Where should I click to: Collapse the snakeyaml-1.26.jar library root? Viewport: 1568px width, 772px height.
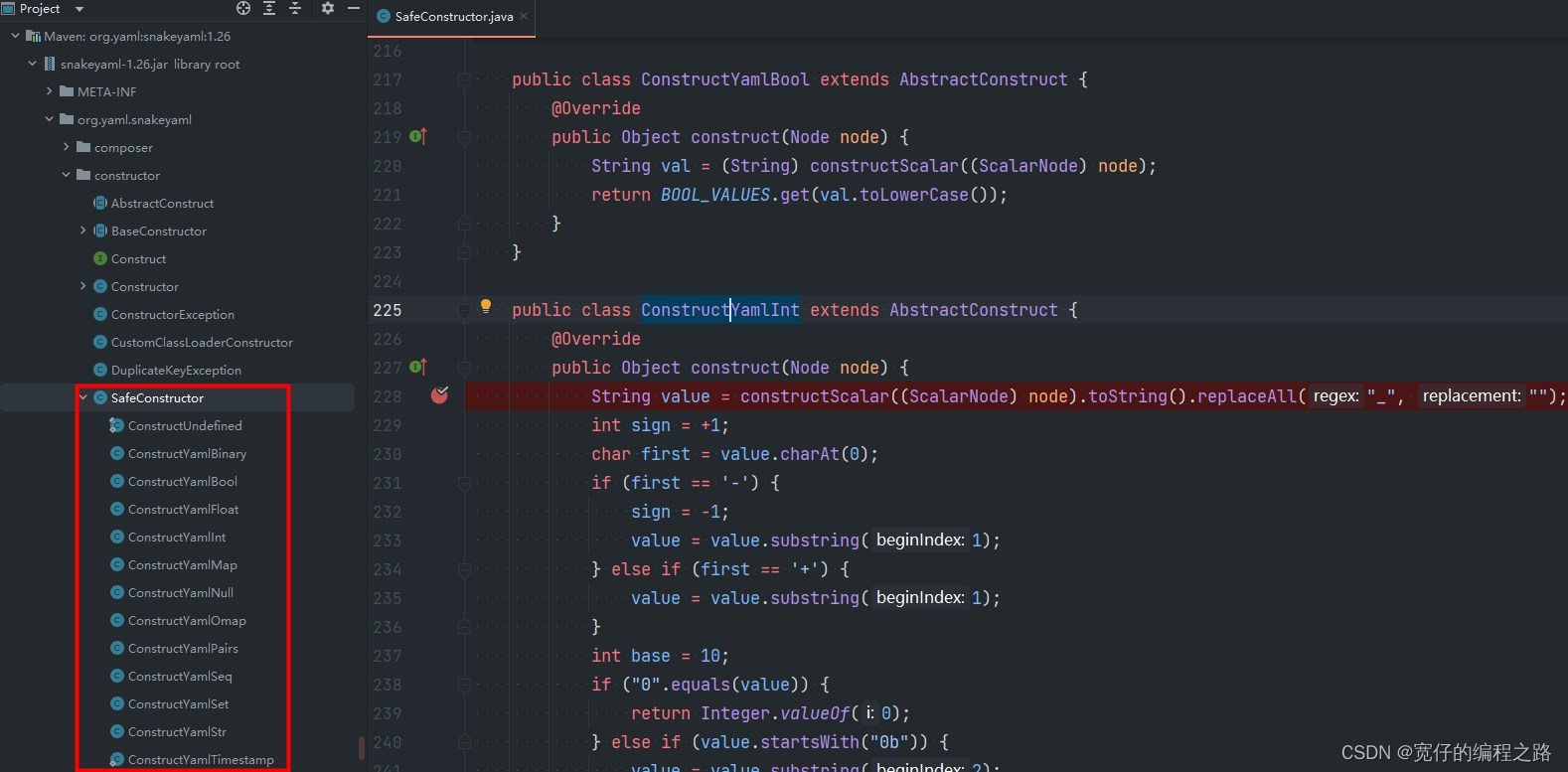[x=32, y=64]
